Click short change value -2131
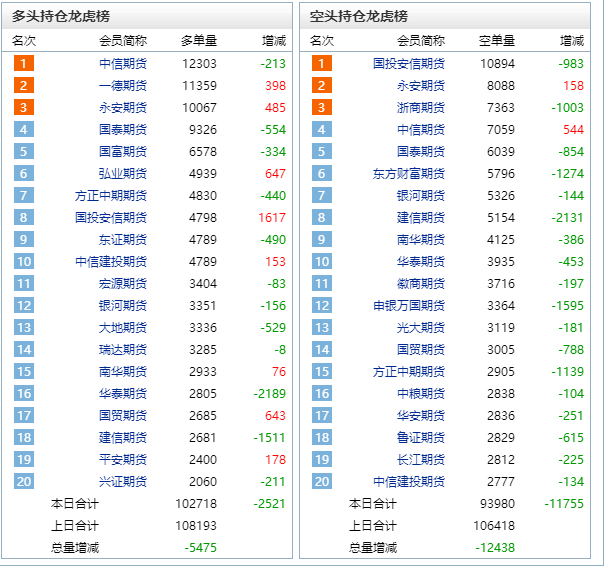The image size is (611, 572). [567, 218]
